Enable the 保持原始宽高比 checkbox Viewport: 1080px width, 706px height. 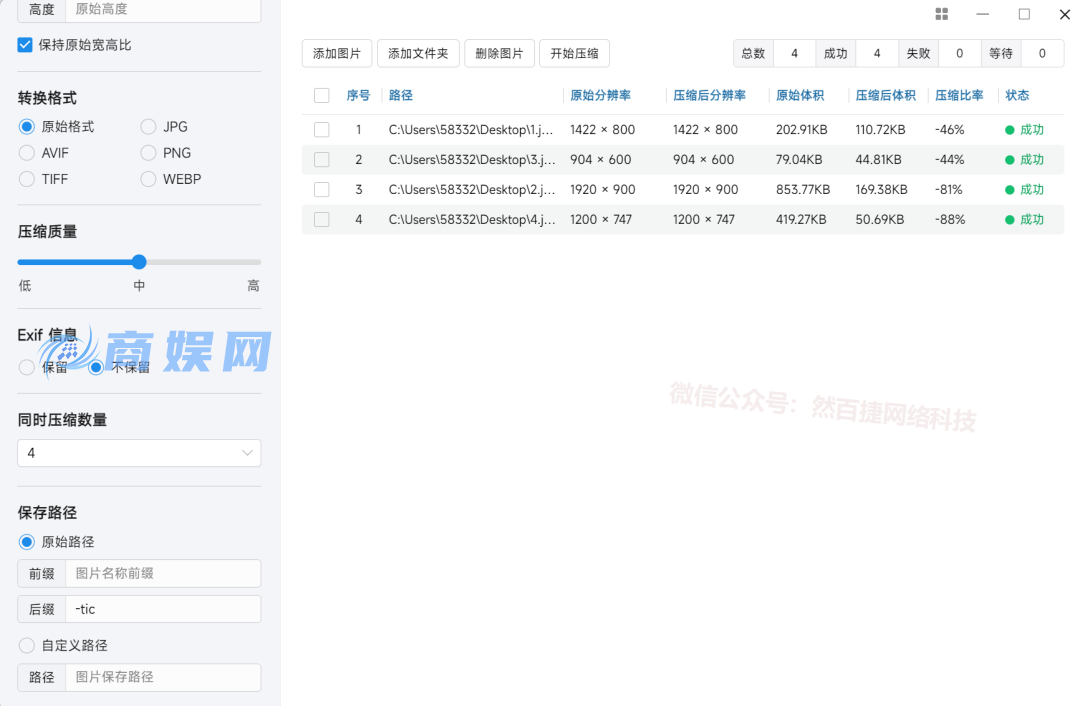point(24,44)
